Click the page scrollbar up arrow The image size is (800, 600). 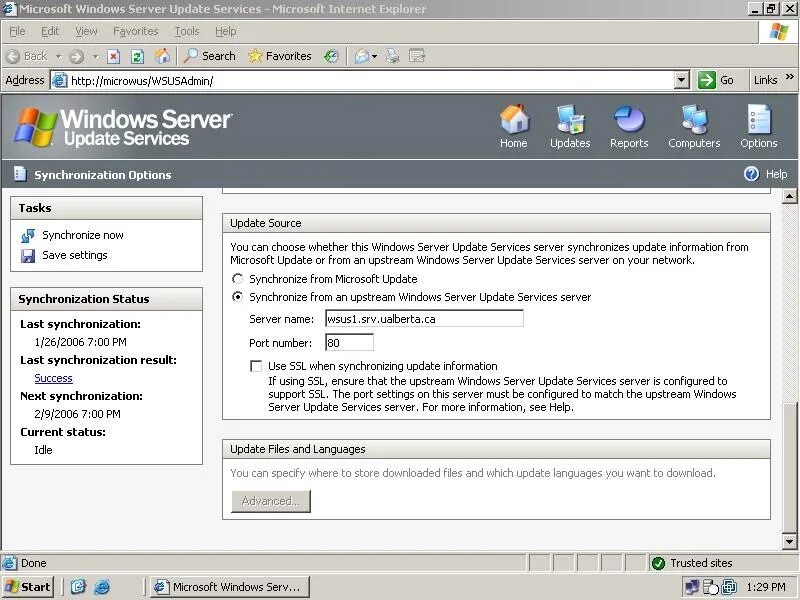click(789, 196)
